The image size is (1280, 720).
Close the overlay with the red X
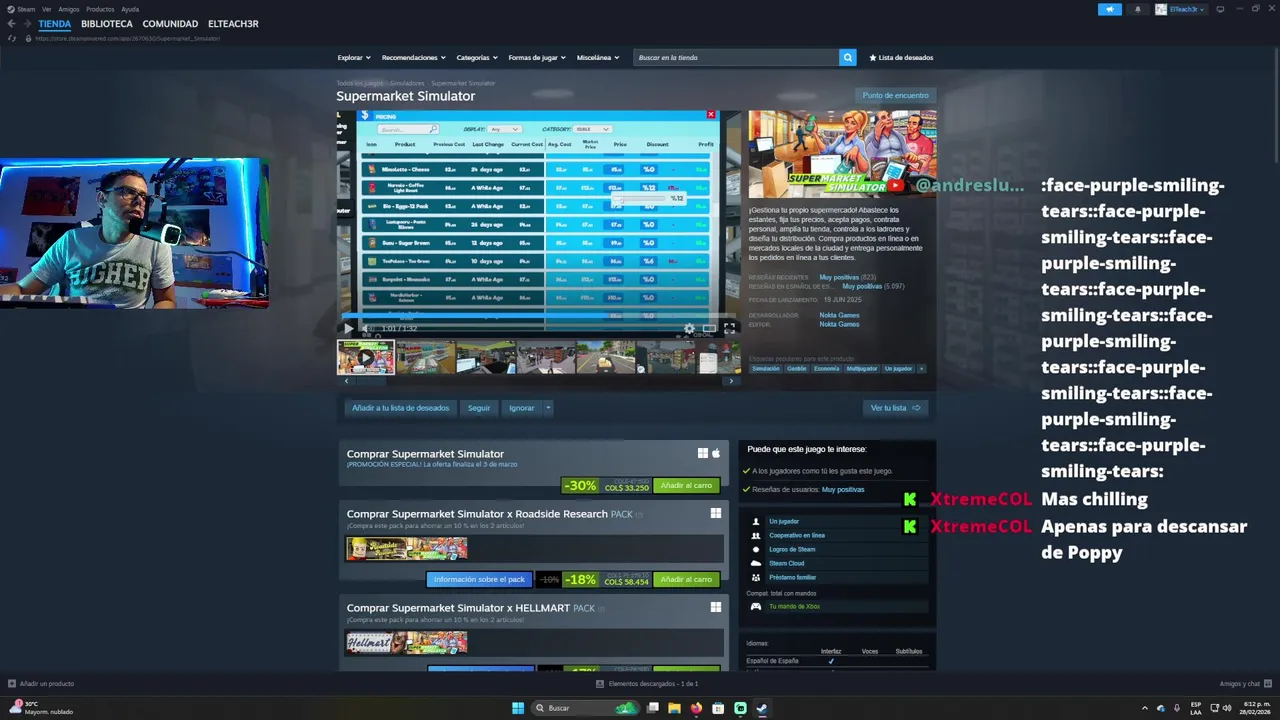click(x=711, y=115)
